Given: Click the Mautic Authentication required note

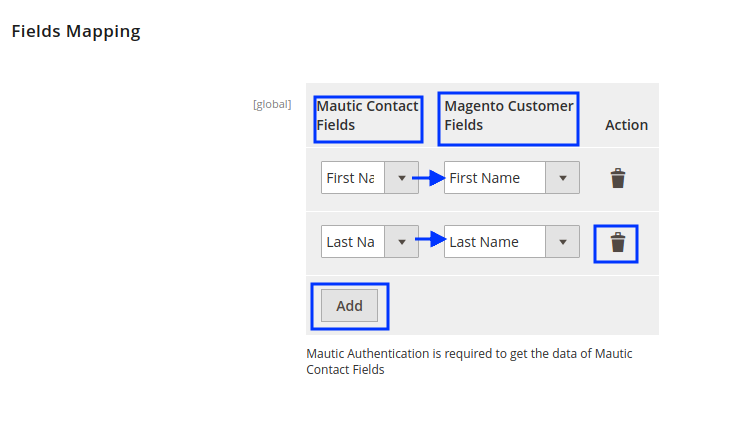Looking at the screenshot, I should tap(468, 361).
